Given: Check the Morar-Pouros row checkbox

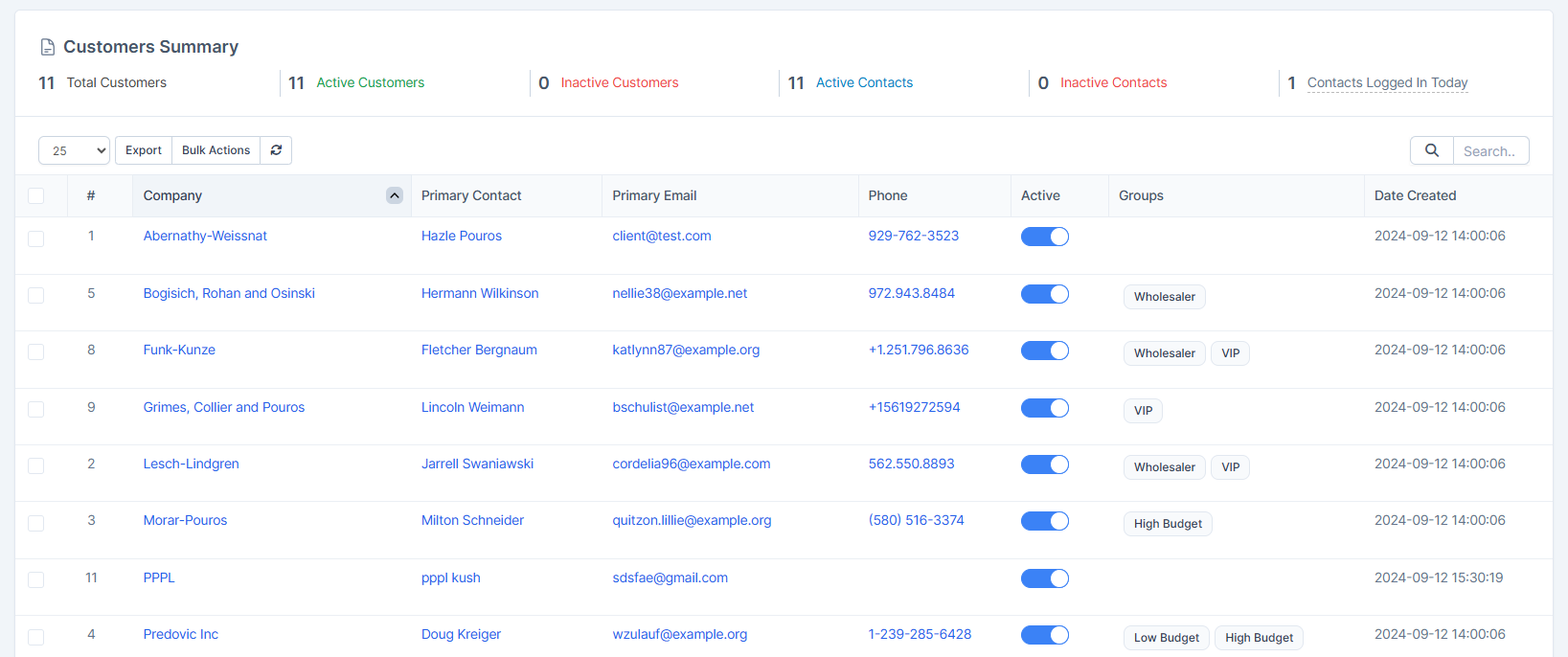Looking at the screenshot, I should (36, 523).
